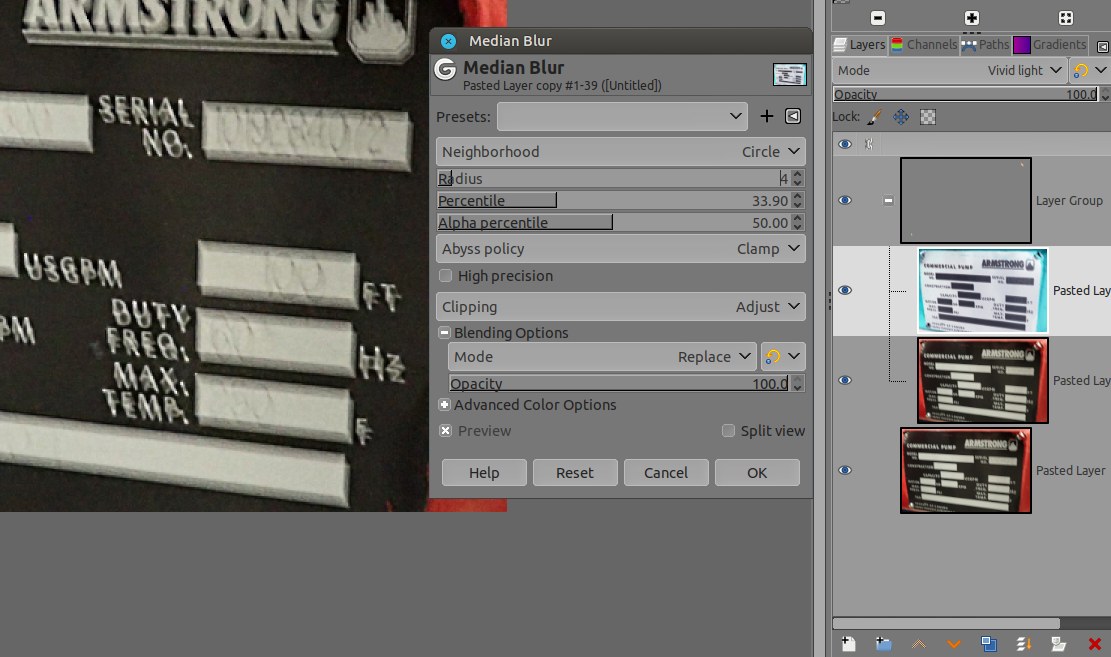Adjust the Alpha percentile slider

tap(614, 223)
